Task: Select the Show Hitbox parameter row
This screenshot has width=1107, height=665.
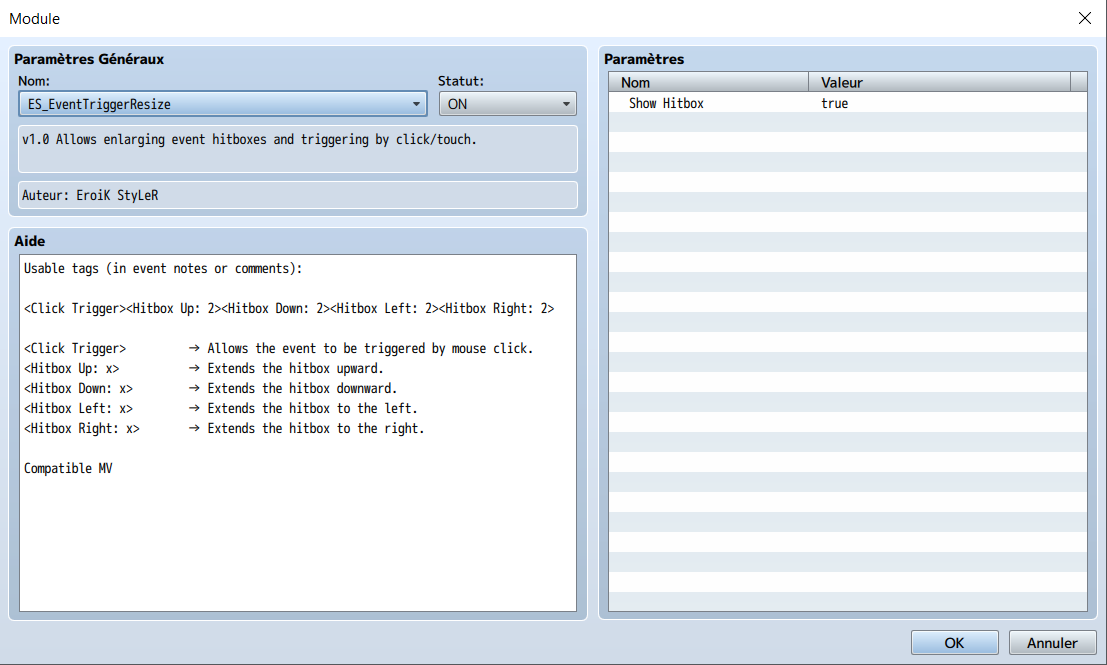Action: point(847,103)
